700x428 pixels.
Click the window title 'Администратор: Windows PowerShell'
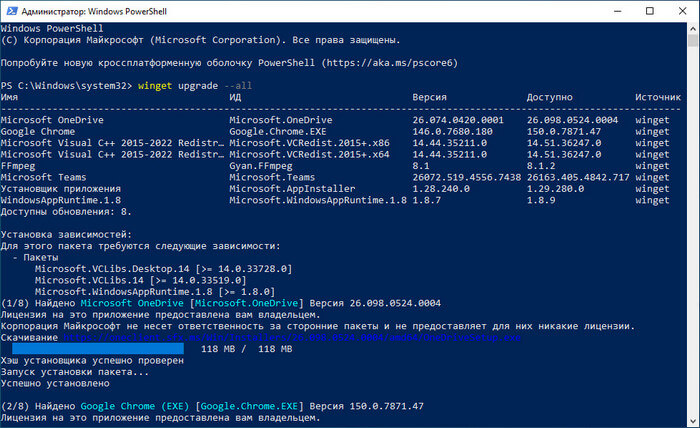(94, 11)
